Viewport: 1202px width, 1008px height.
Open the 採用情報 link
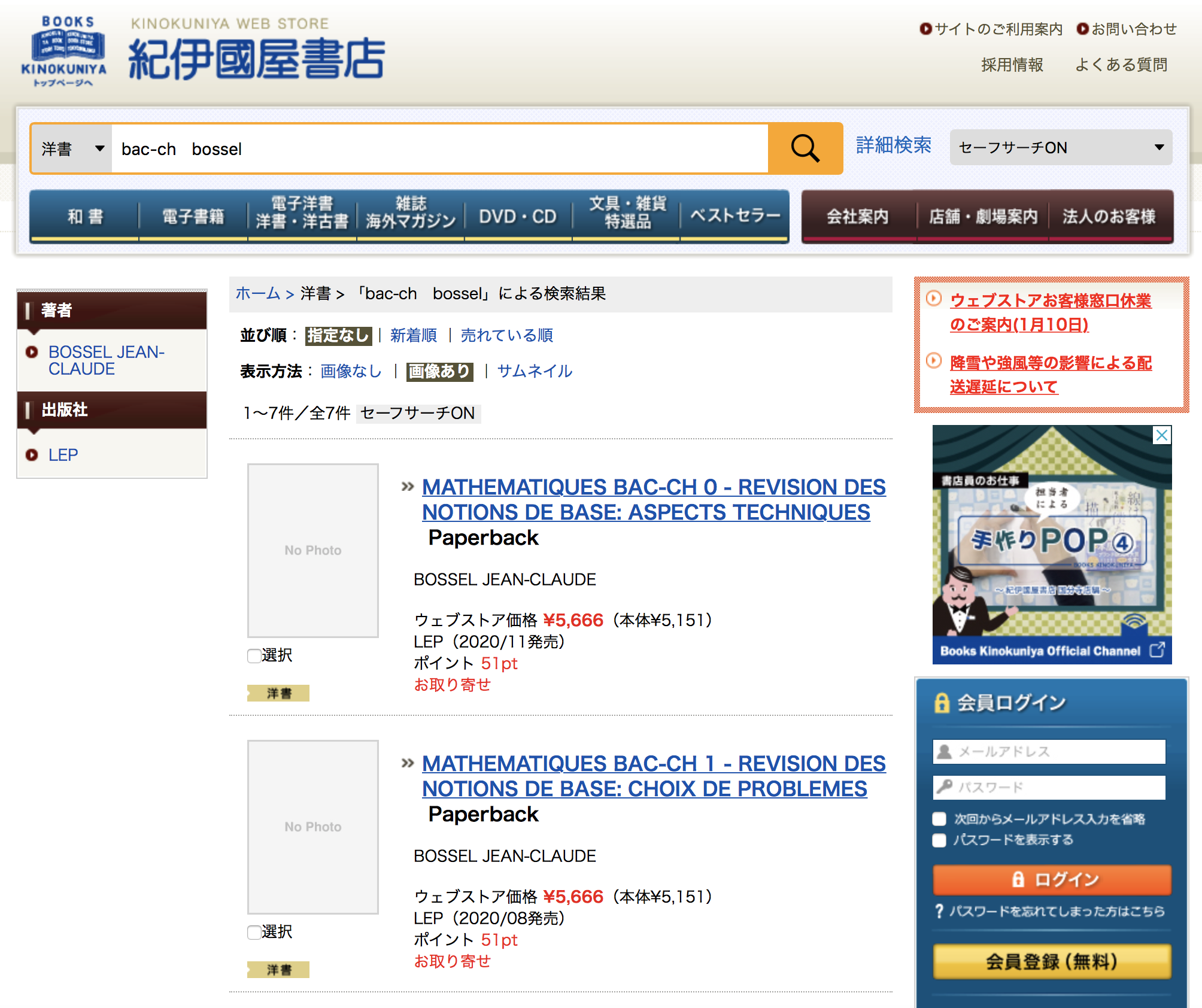click(1012, 65)
